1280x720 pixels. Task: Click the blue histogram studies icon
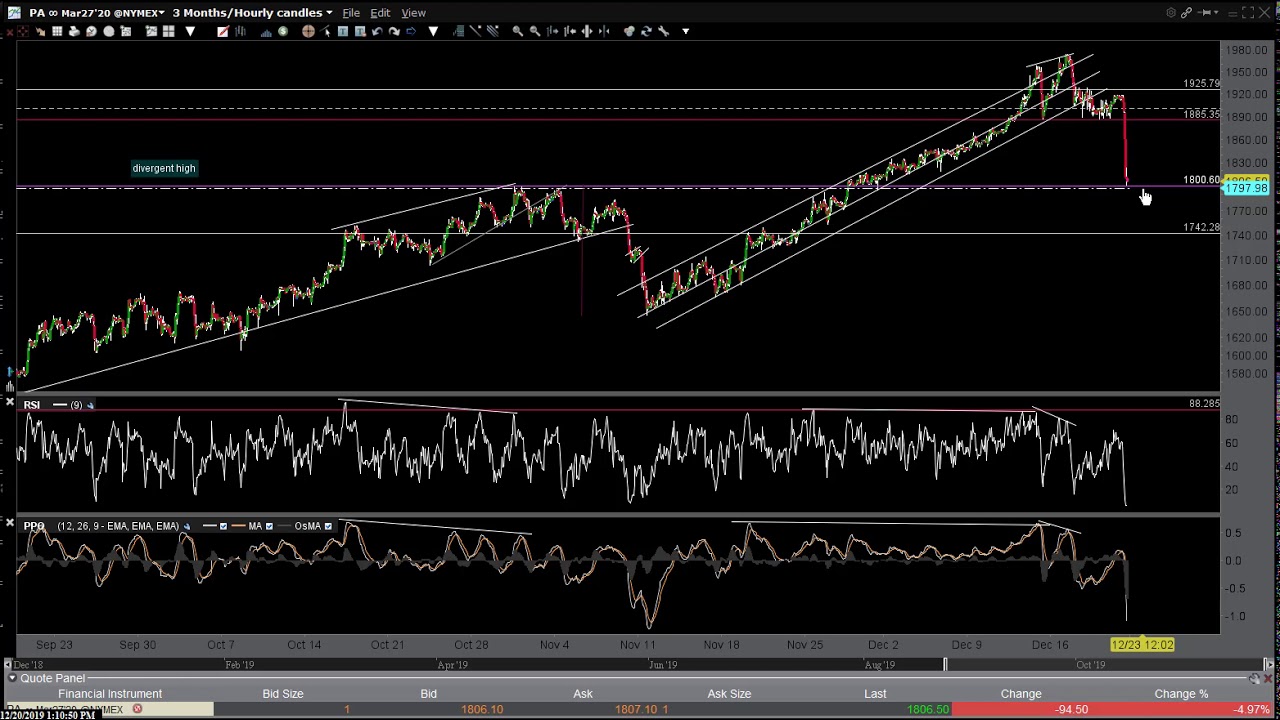coord(266,31)
